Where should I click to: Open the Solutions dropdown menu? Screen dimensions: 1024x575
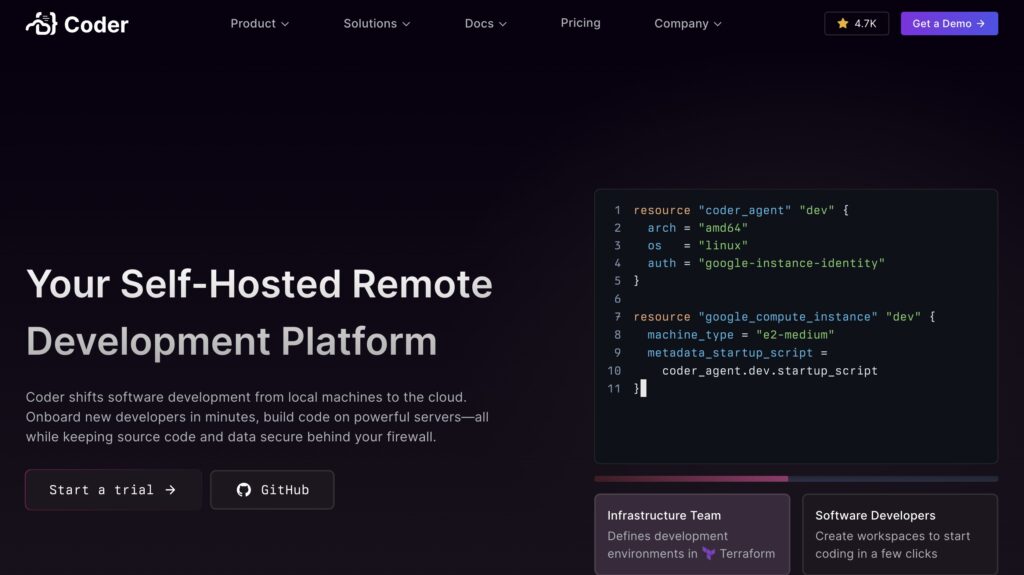[x=376, y=24]
